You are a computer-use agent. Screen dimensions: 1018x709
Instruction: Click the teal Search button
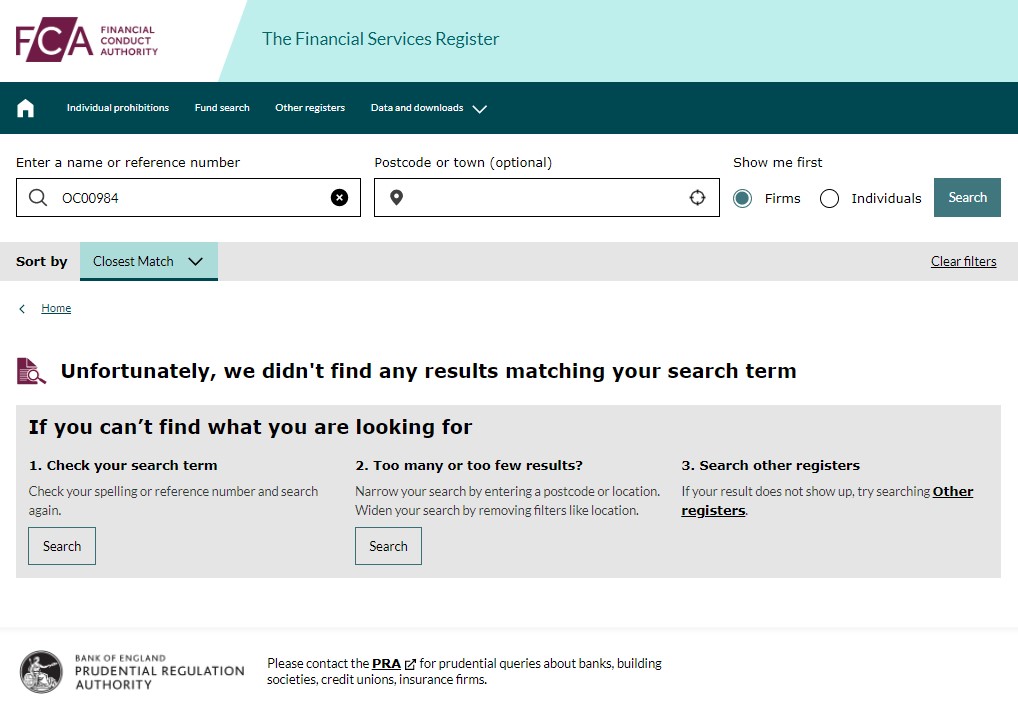[x=967, y=197]
